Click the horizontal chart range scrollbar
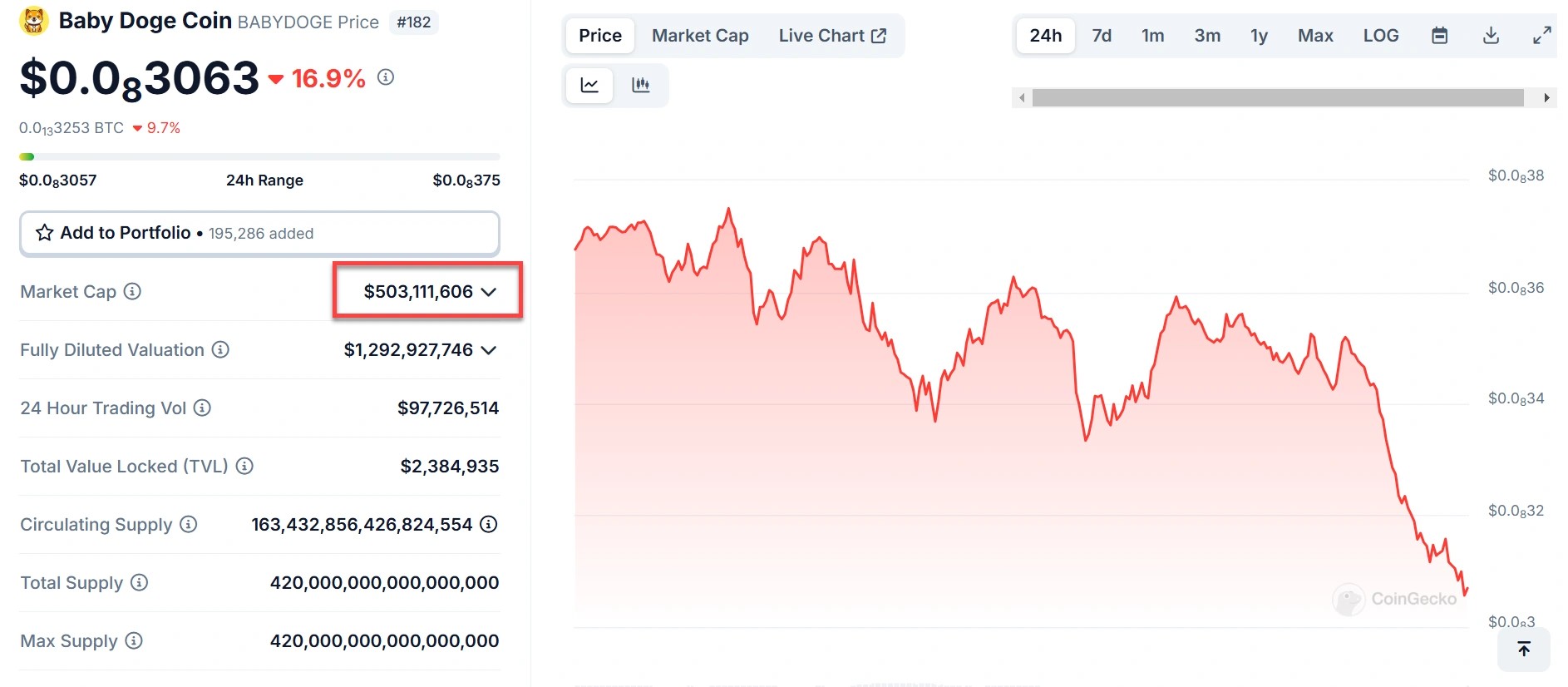Screen dimensions: 1568x687 pos(1277,97)
